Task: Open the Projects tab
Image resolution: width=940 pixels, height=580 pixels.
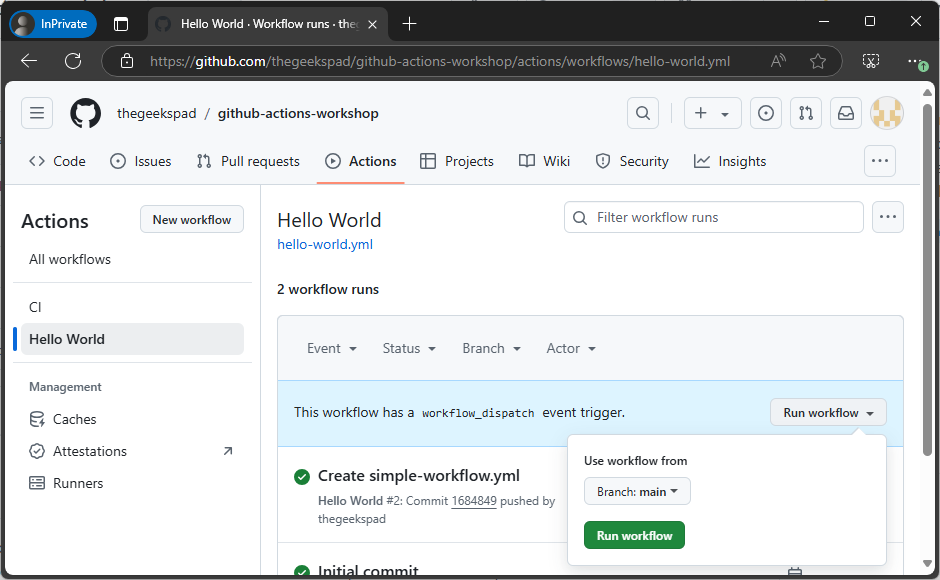Action: click(x=457, y=161)
